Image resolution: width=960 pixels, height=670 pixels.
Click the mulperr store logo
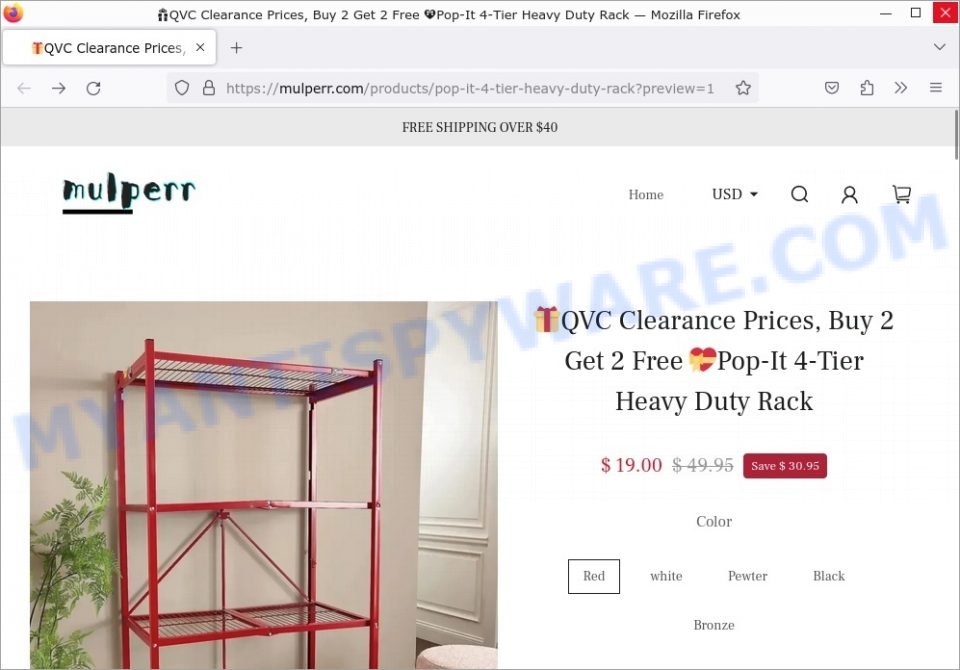tap(129, 192)
